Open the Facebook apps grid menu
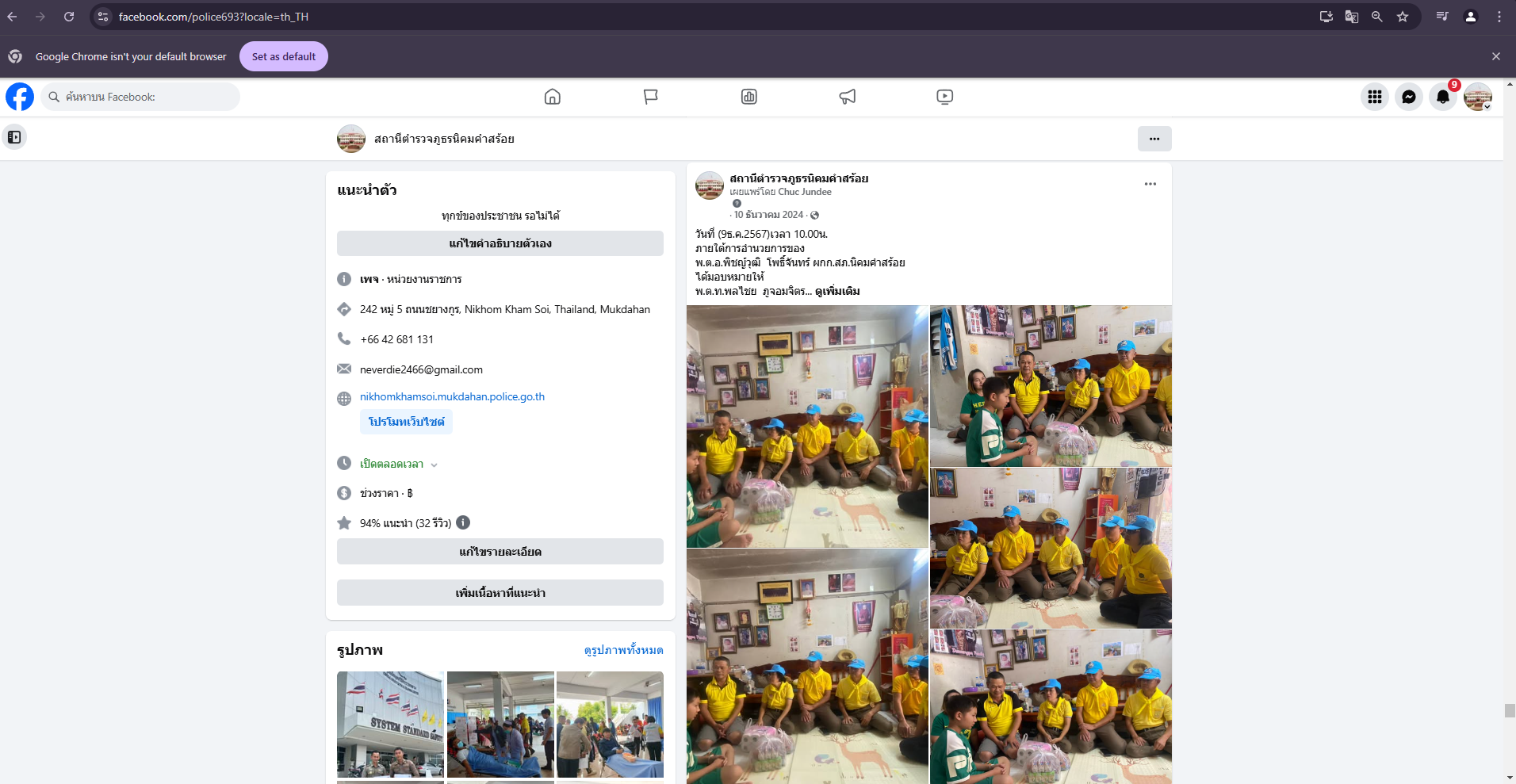 tap(1374, 97)
